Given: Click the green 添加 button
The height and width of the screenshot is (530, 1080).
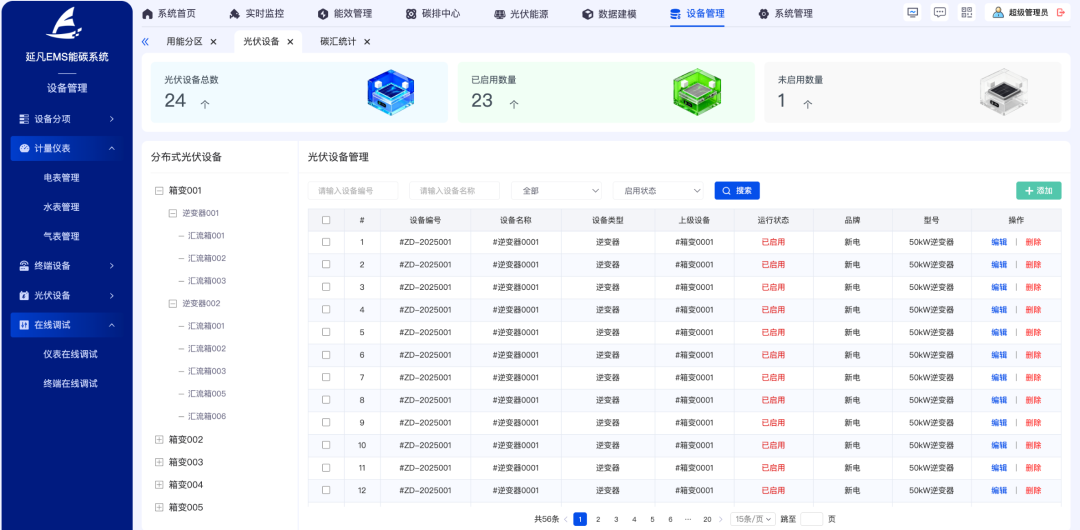Looking at the screenshot, I should (x=1038, y=190).
